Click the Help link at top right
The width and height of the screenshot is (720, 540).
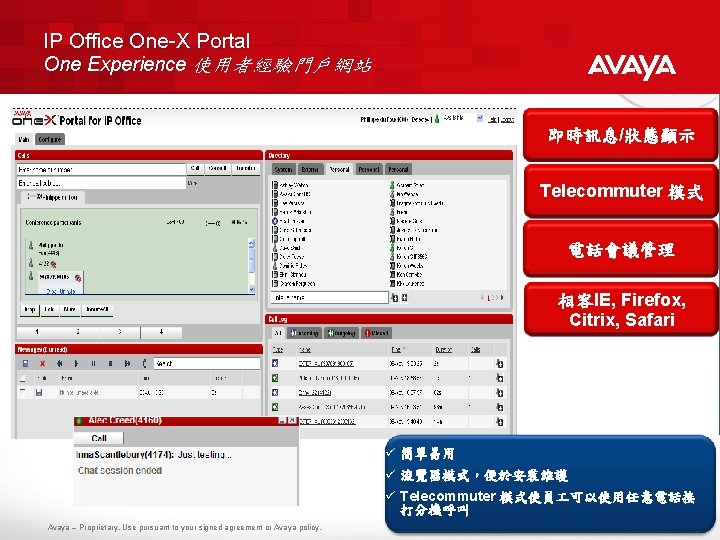coord(493,119)
